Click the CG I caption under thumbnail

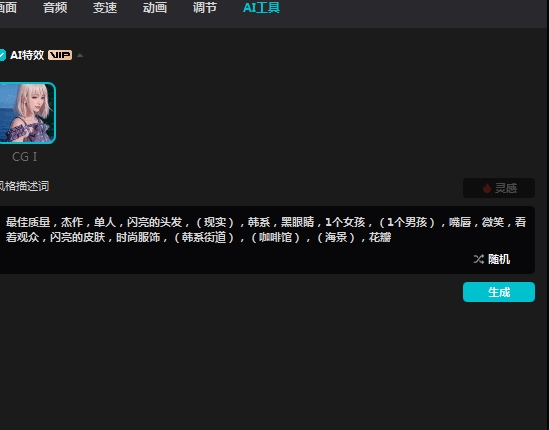(25, 157)
